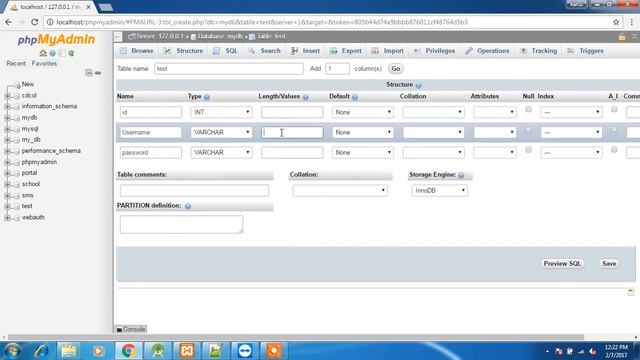The height and width of the screenshot is (360, 640).
Task: Switch to the Structure tab
Action: (183, 51)
